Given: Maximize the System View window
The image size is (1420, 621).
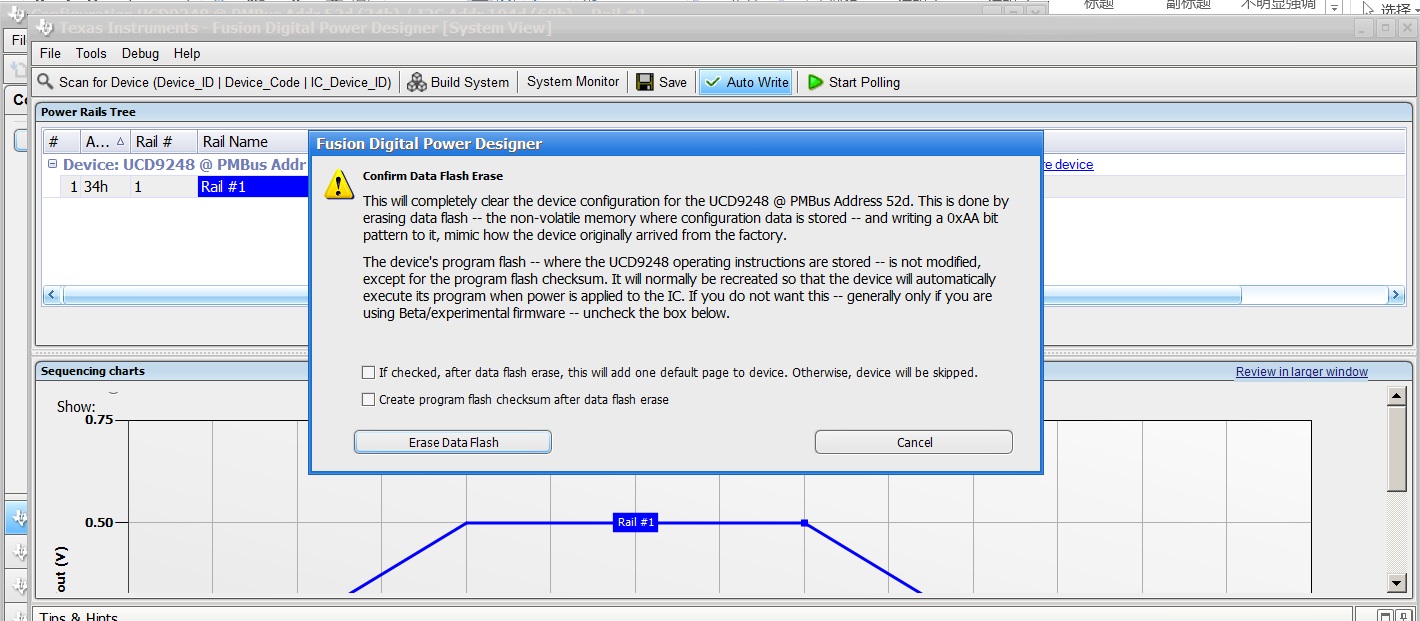Looking at the screenshot, I should click(x=1385, y=28).
